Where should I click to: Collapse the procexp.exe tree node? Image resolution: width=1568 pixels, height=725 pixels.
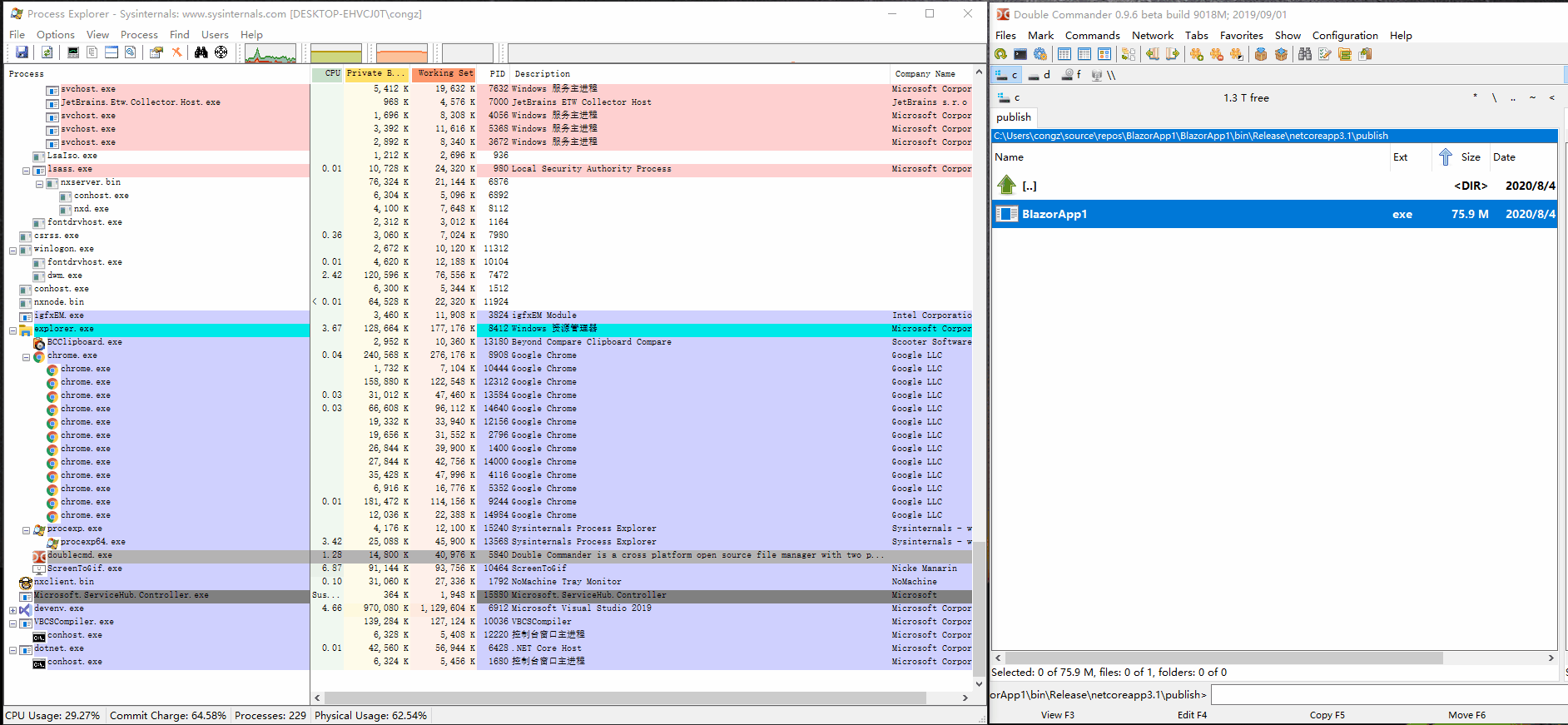26,530
